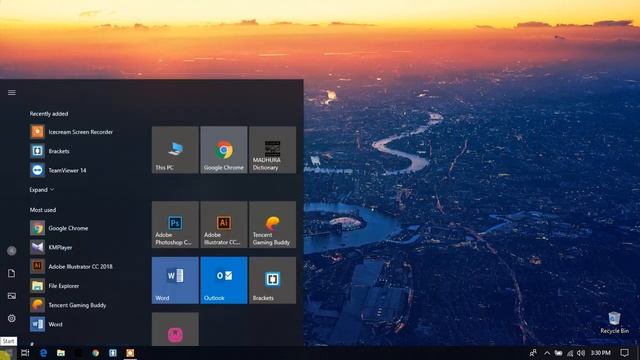Select the Recycle Bin on the desktop

(x=614, y=322)
